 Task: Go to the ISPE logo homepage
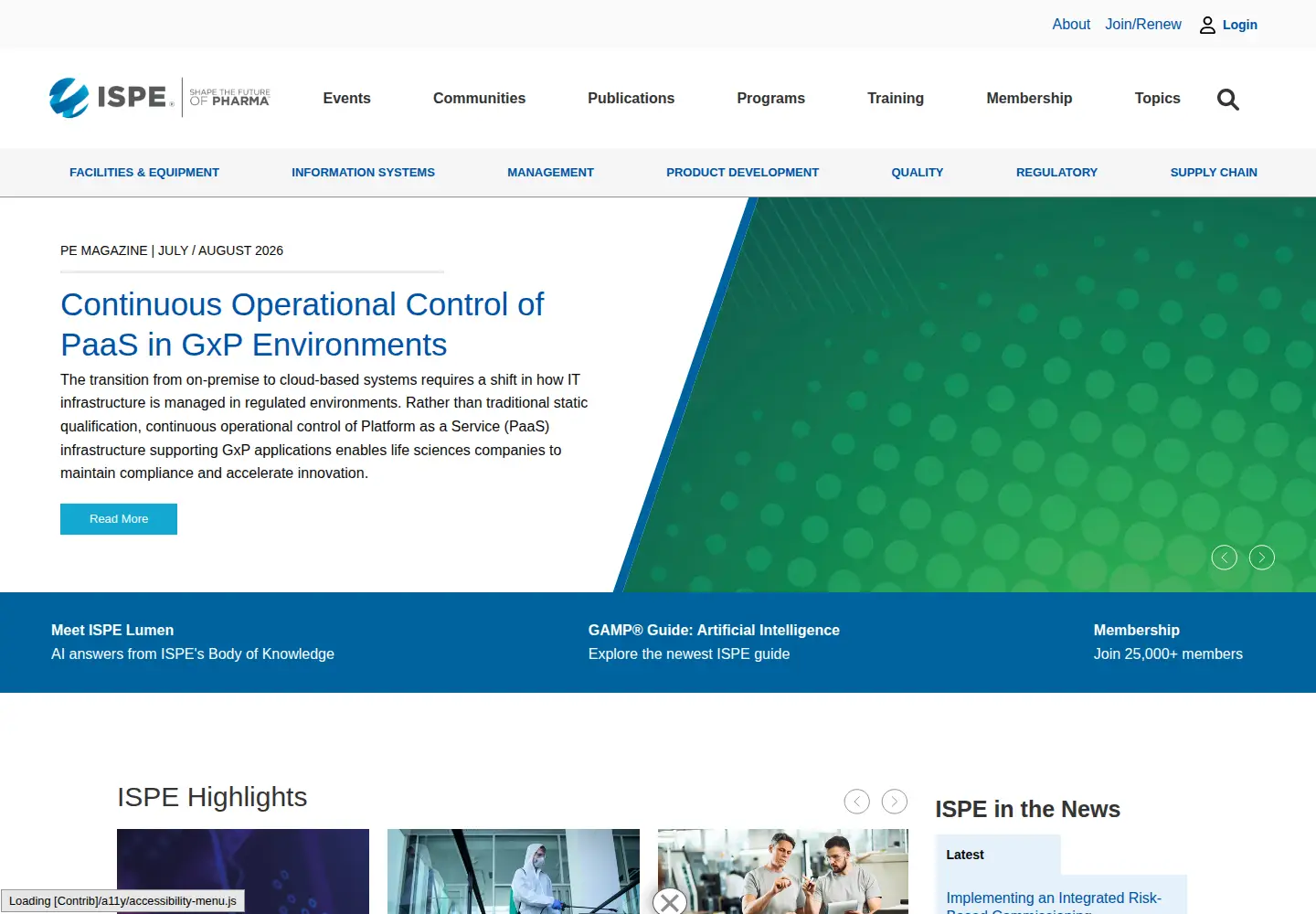[160, 98]
